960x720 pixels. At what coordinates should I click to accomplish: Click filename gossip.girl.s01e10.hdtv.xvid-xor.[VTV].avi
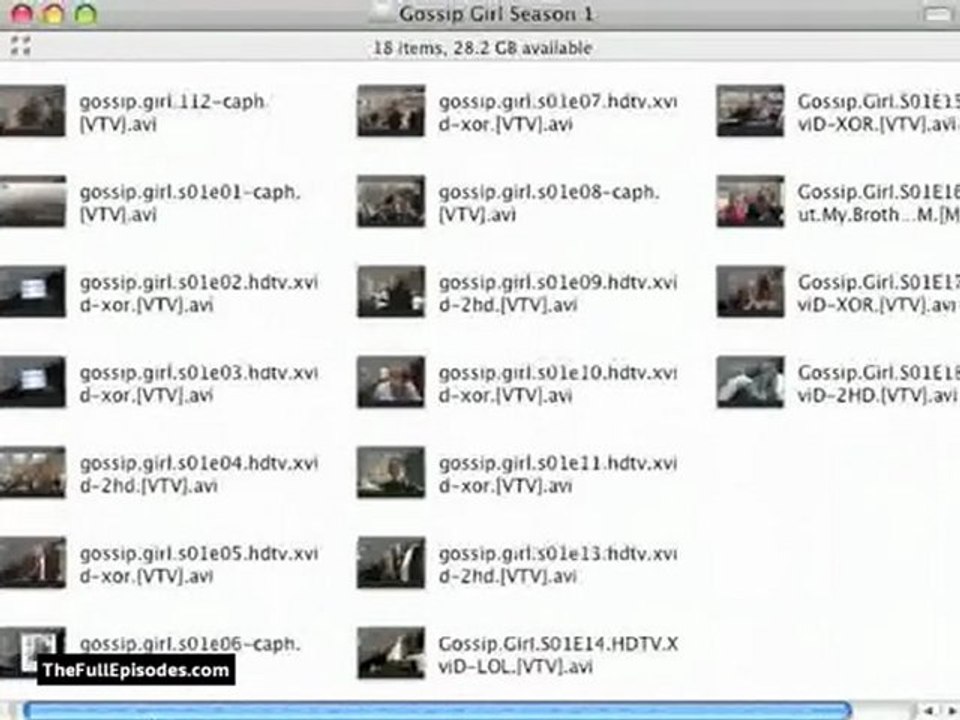click(558, 384)
